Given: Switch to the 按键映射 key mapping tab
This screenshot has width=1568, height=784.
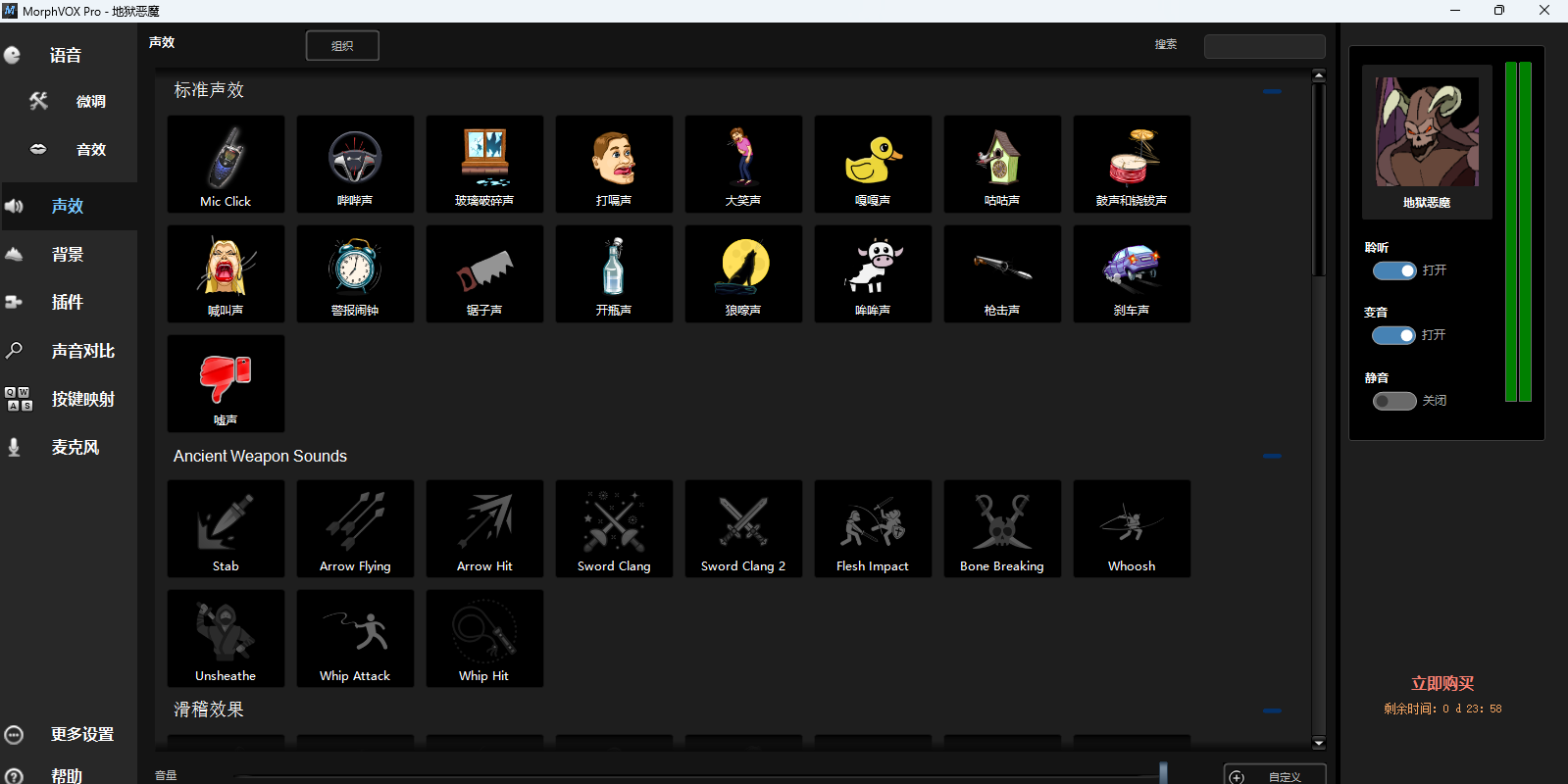Looking at the screenshot, I should 82,399.
